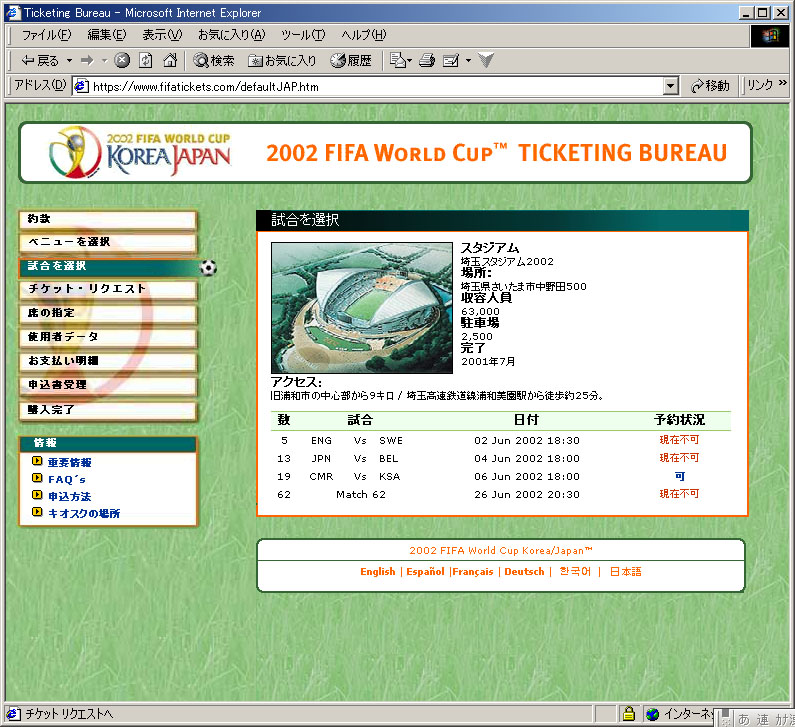Select the お支払い明細 sidebar step
The width and height of the screenshot is (795, 727).
click(x=107, y=361)
